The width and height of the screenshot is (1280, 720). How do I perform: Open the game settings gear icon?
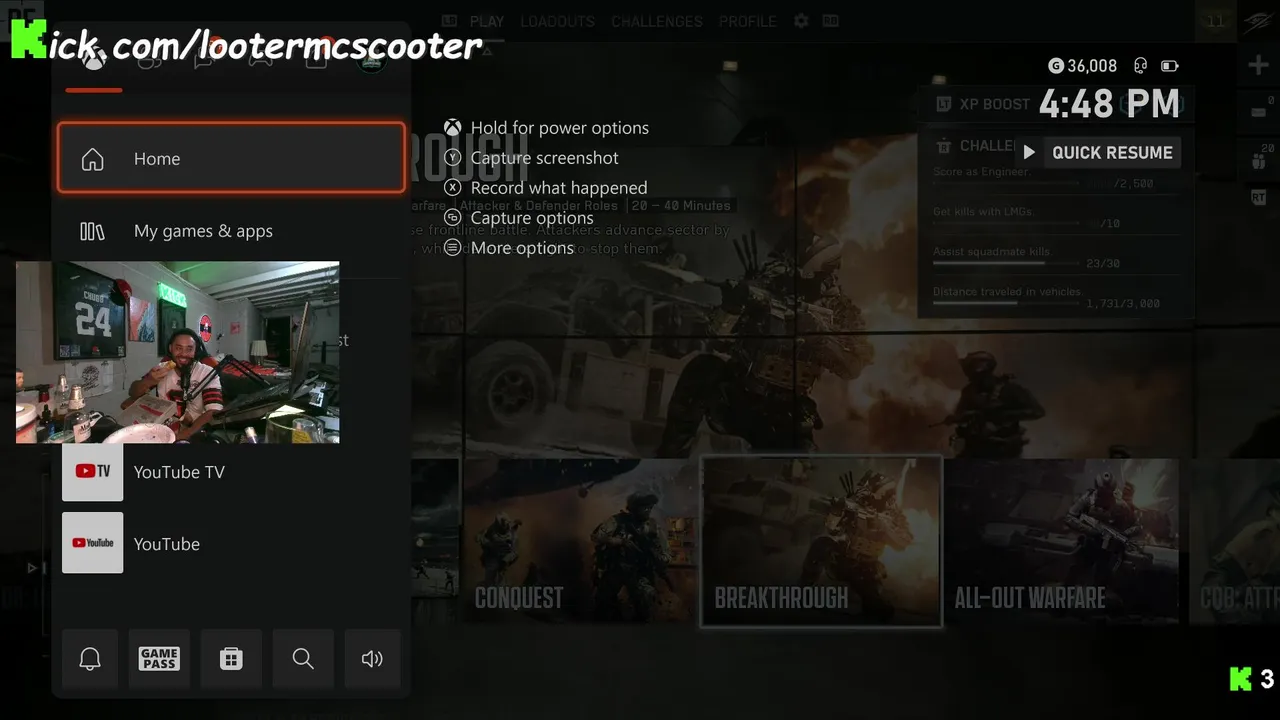coord(801,21)
